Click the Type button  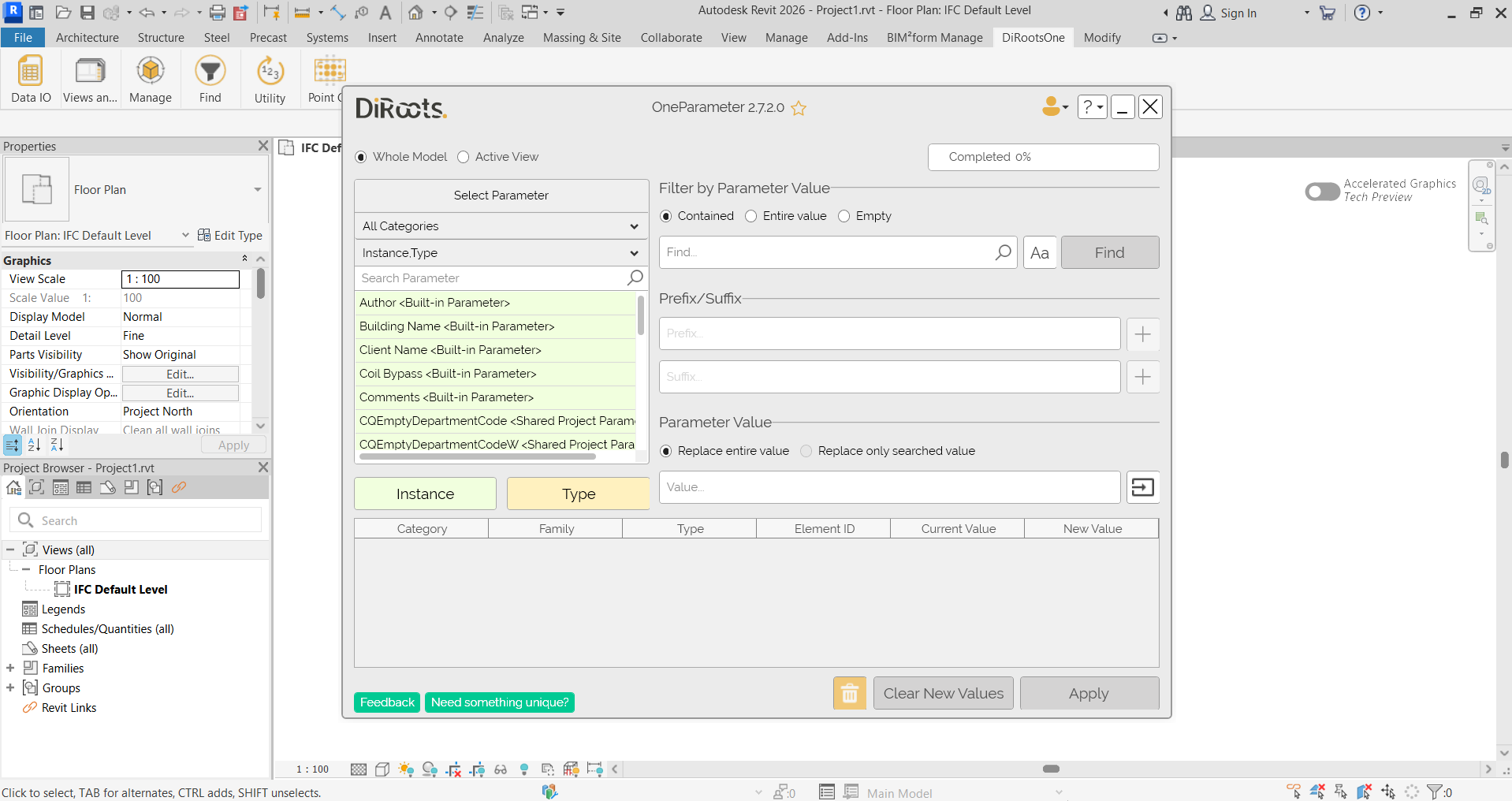pos(579,494)
